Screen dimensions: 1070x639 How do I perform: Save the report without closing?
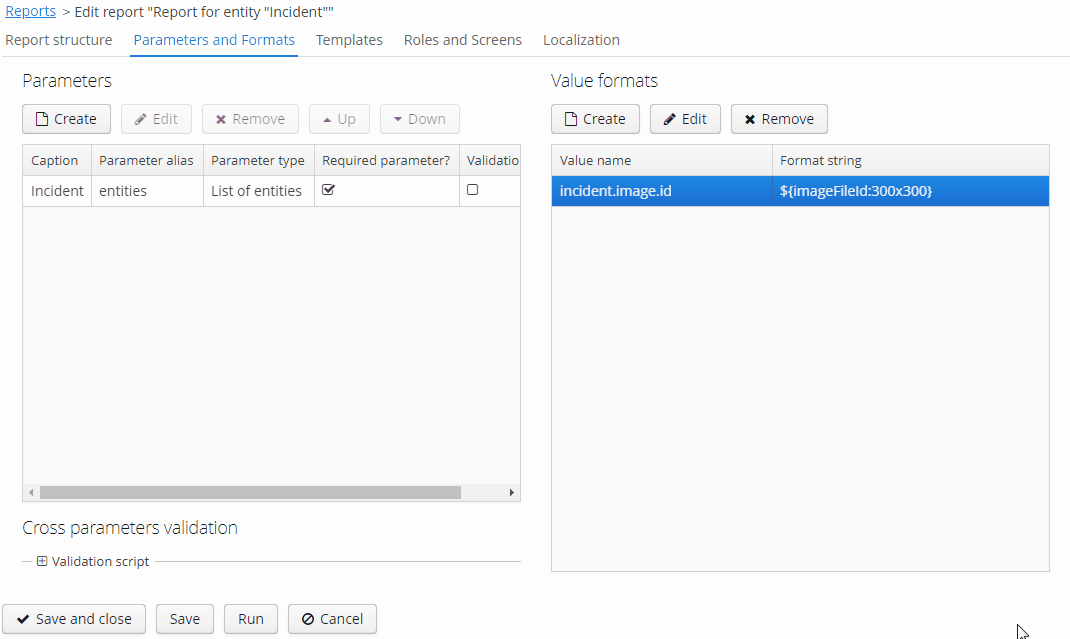184,618
